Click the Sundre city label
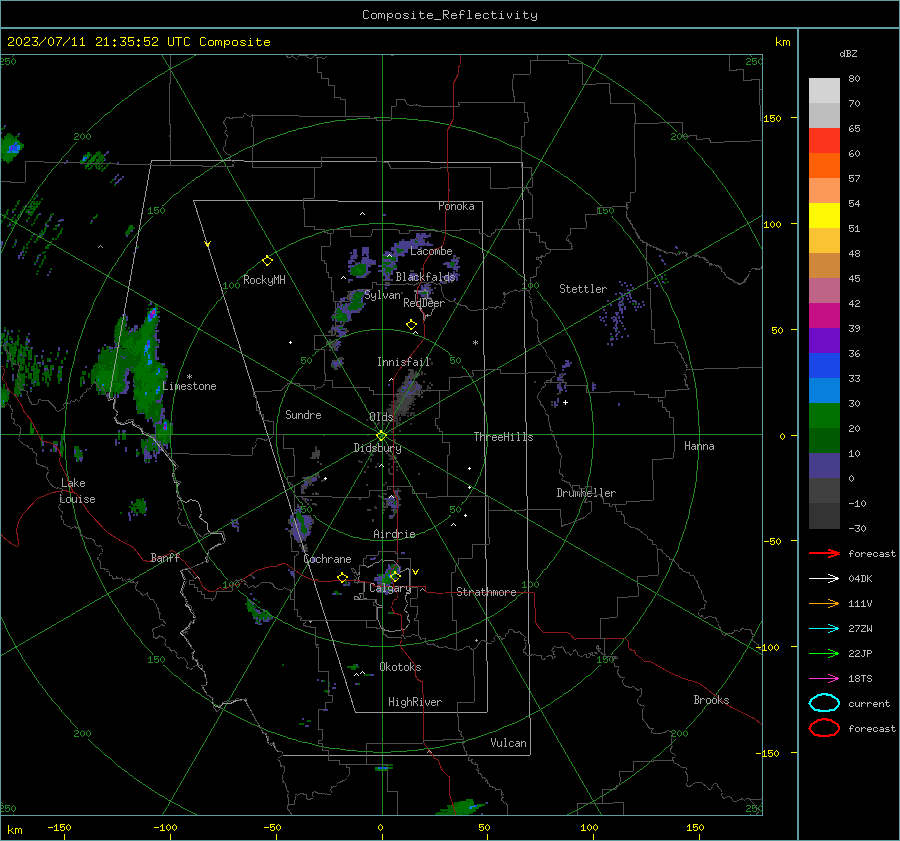The height and width of the screenshot is (841, 900). pyautogui.click(x=303, y=415)
